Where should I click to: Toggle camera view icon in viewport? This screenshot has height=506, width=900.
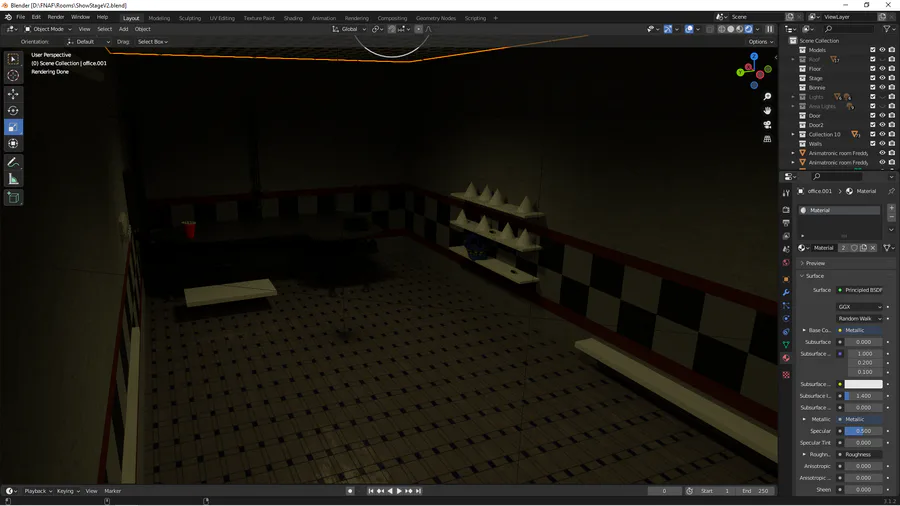(x=767, y=125)
